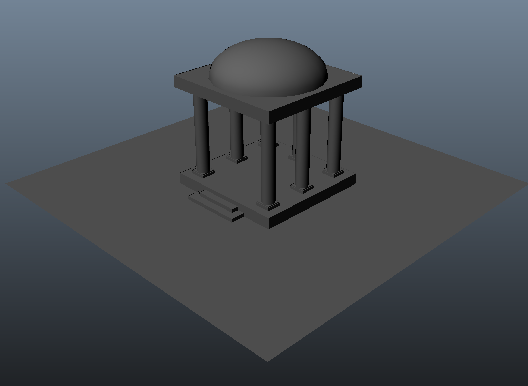The height and width of the screenshot is (386, 528).
Task: Select the dome on the pavilion roof
Action: click(x=268, y=67)
